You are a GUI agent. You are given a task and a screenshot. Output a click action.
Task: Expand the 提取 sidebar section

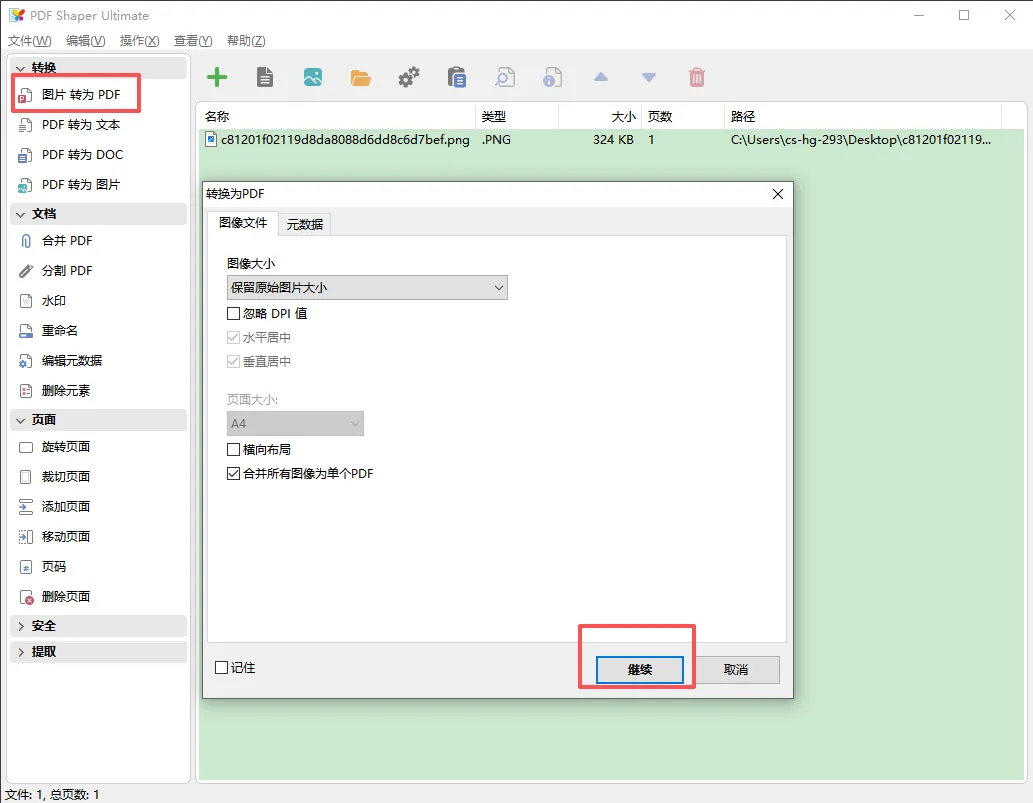pyautogui.click(x=20, y=652)
